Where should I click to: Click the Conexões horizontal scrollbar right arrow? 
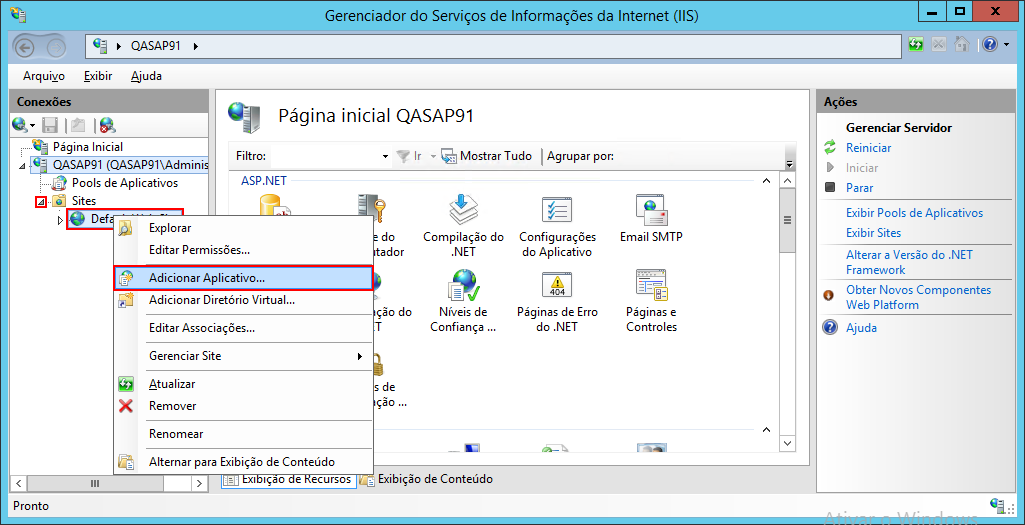(x=200, y=483)
